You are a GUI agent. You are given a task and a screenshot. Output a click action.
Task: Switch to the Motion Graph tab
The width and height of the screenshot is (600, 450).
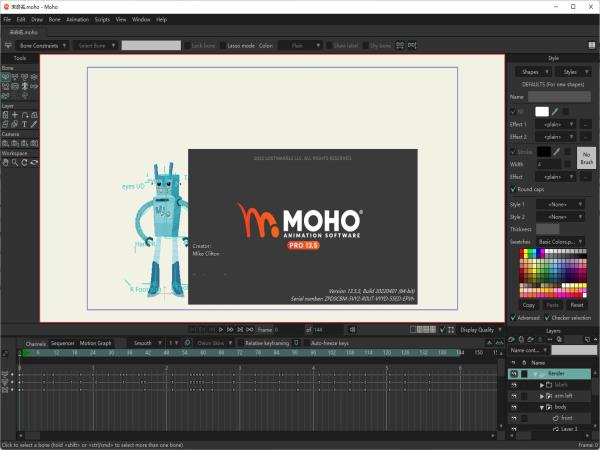[x=96, y=343]
